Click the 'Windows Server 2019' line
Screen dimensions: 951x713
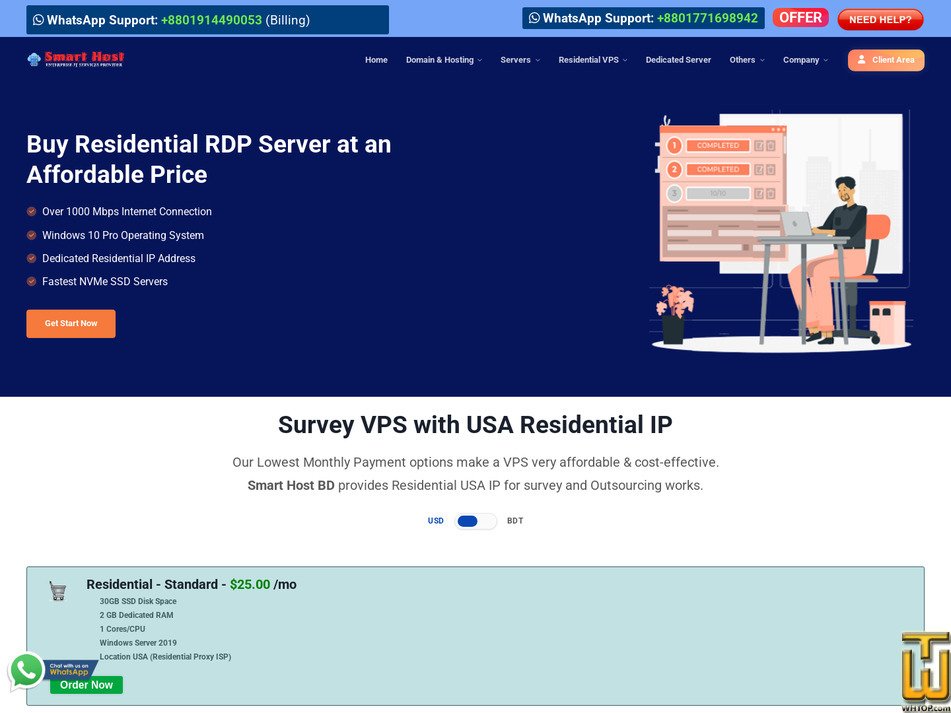coord(138,643)
